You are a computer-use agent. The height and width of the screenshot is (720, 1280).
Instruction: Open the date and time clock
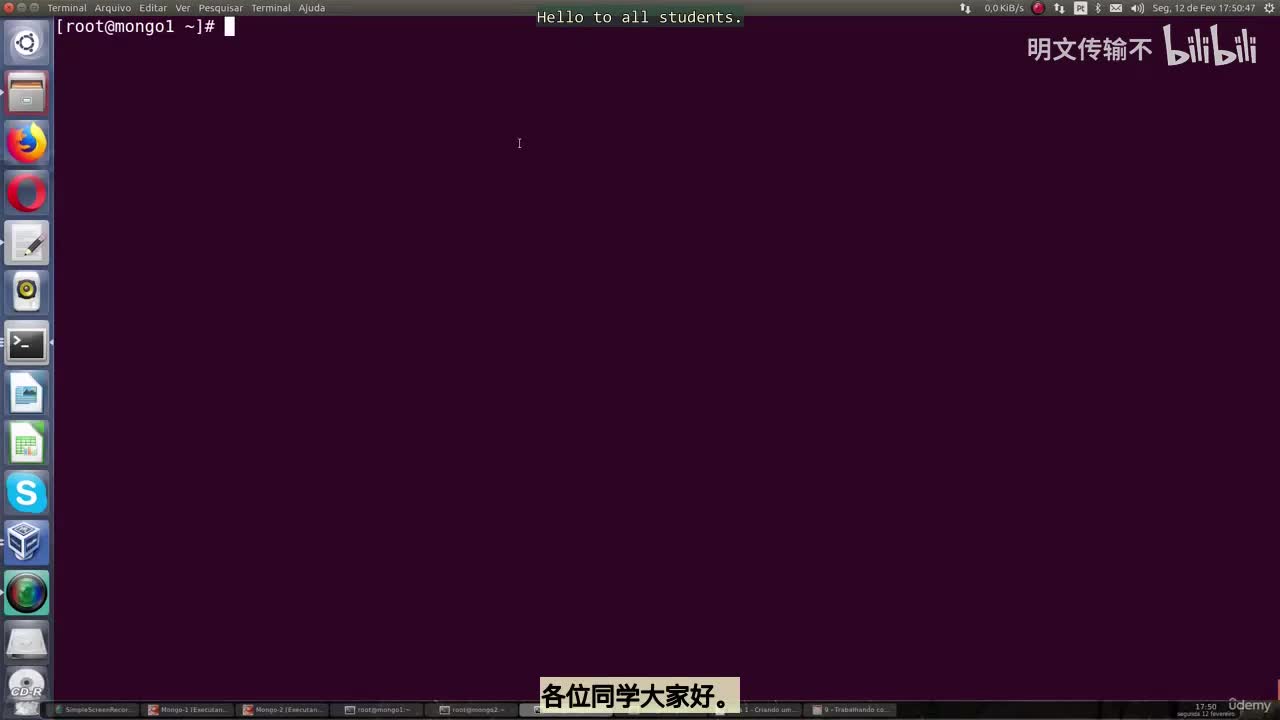tap(1203, 8)
